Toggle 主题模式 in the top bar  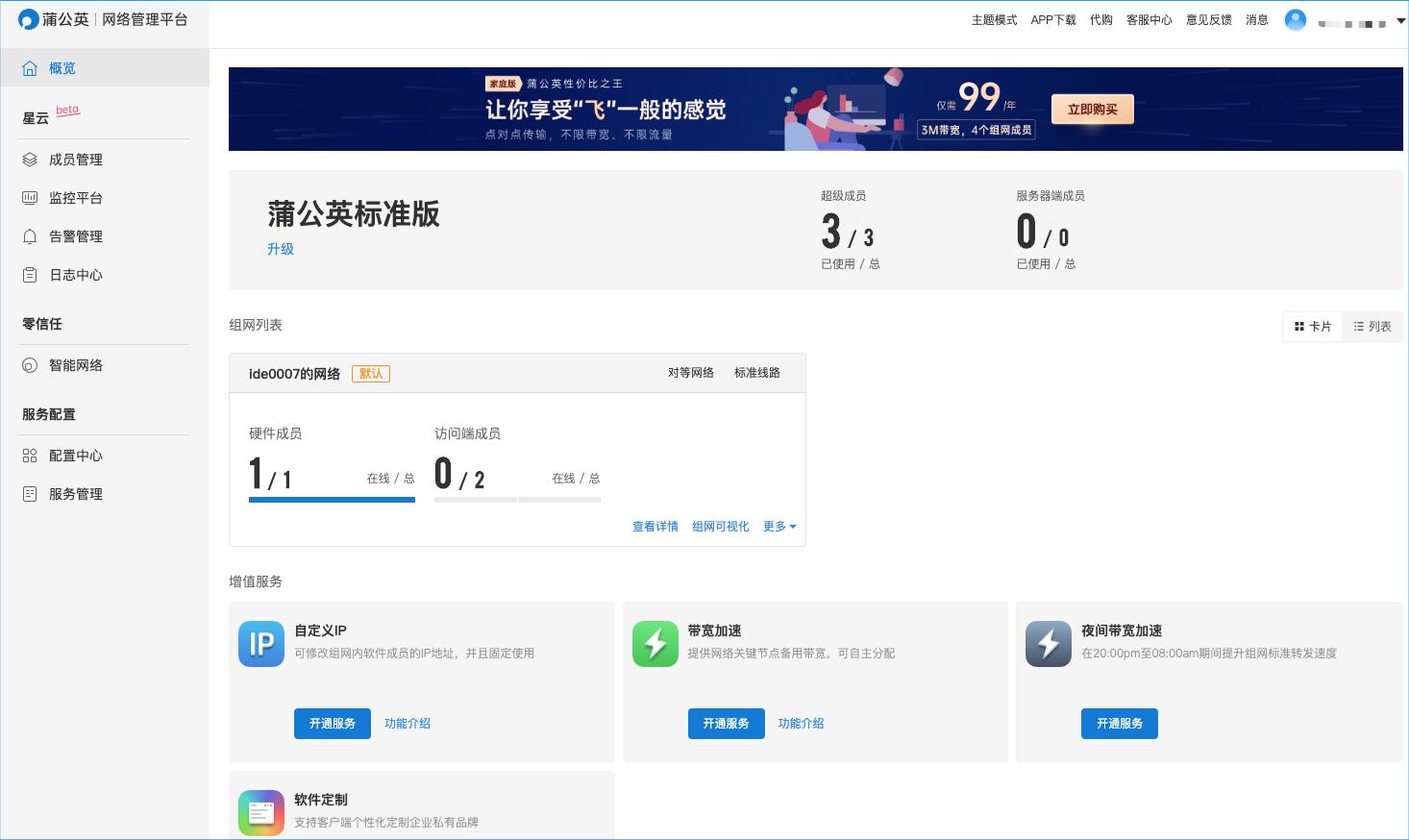994,19
